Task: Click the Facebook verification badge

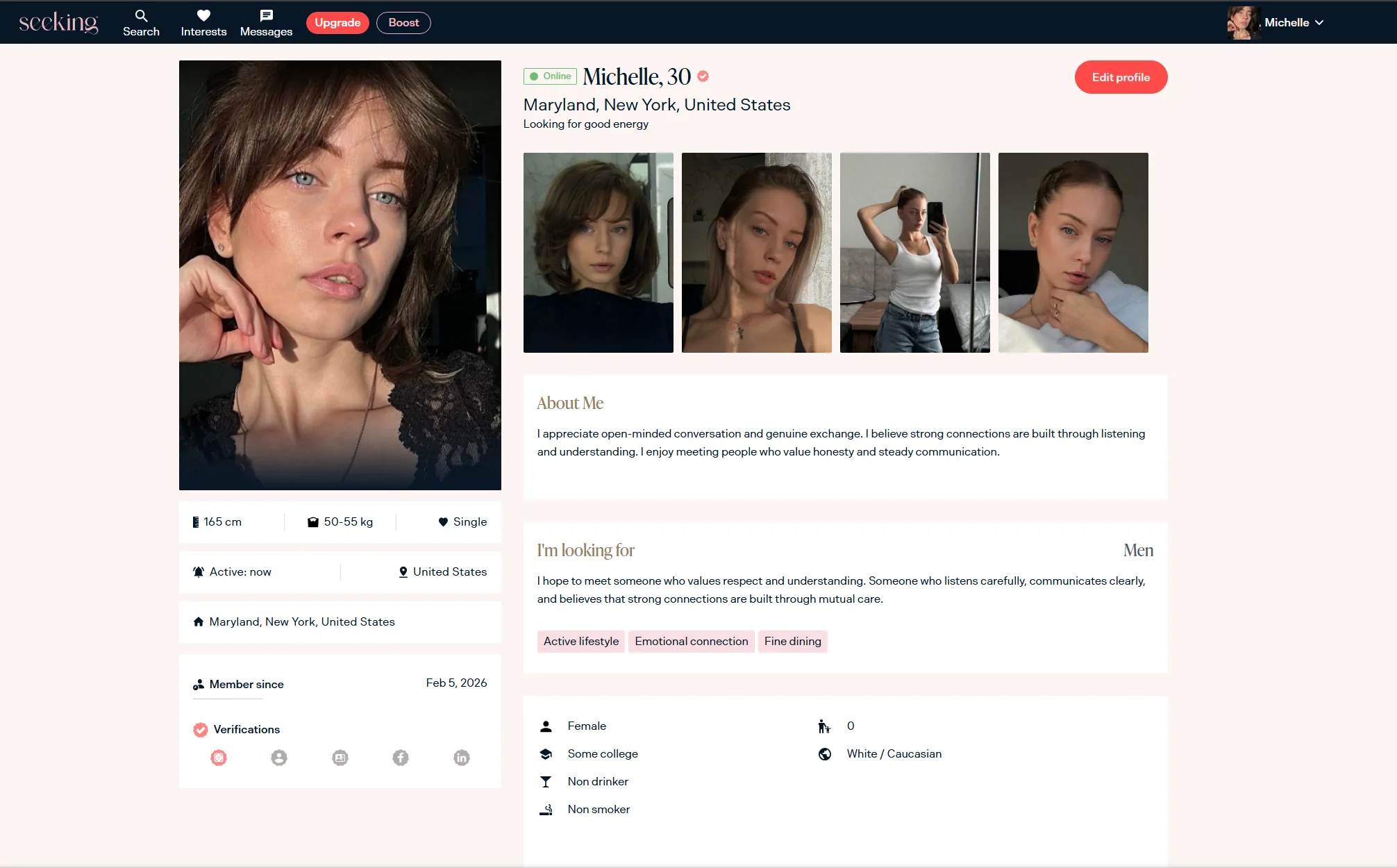Action: (x=401, y=758)
